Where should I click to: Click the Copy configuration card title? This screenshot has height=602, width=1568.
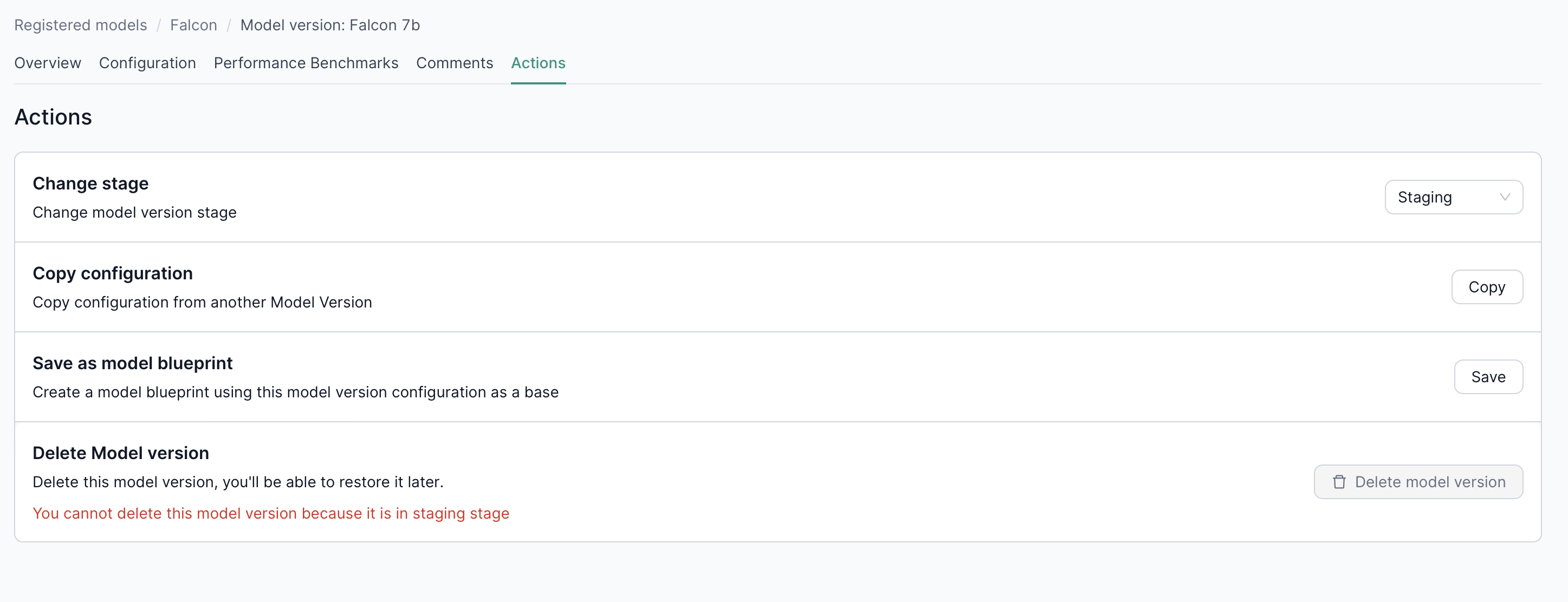click(113, 273)
